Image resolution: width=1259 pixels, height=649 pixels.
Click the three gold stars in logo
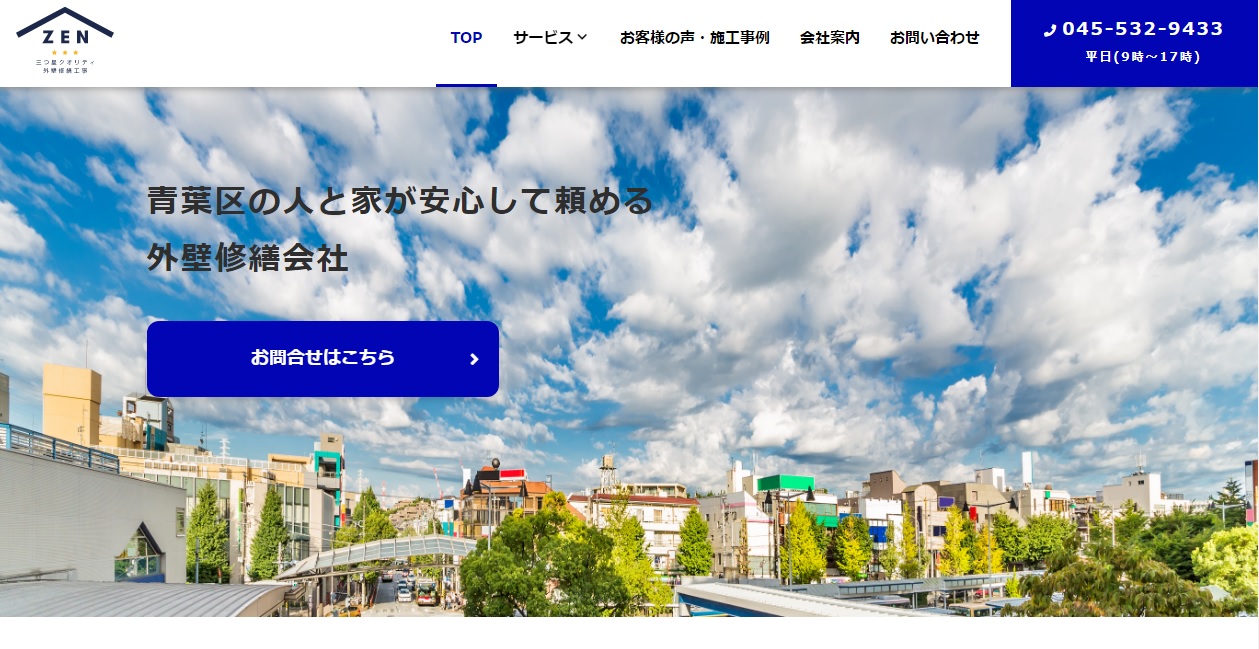click(65, 52)
